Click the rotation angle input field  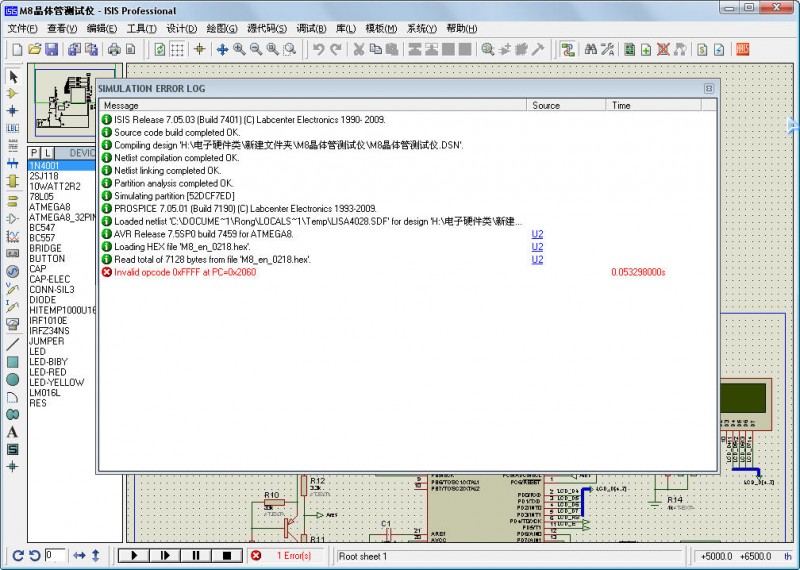point(56,555)
